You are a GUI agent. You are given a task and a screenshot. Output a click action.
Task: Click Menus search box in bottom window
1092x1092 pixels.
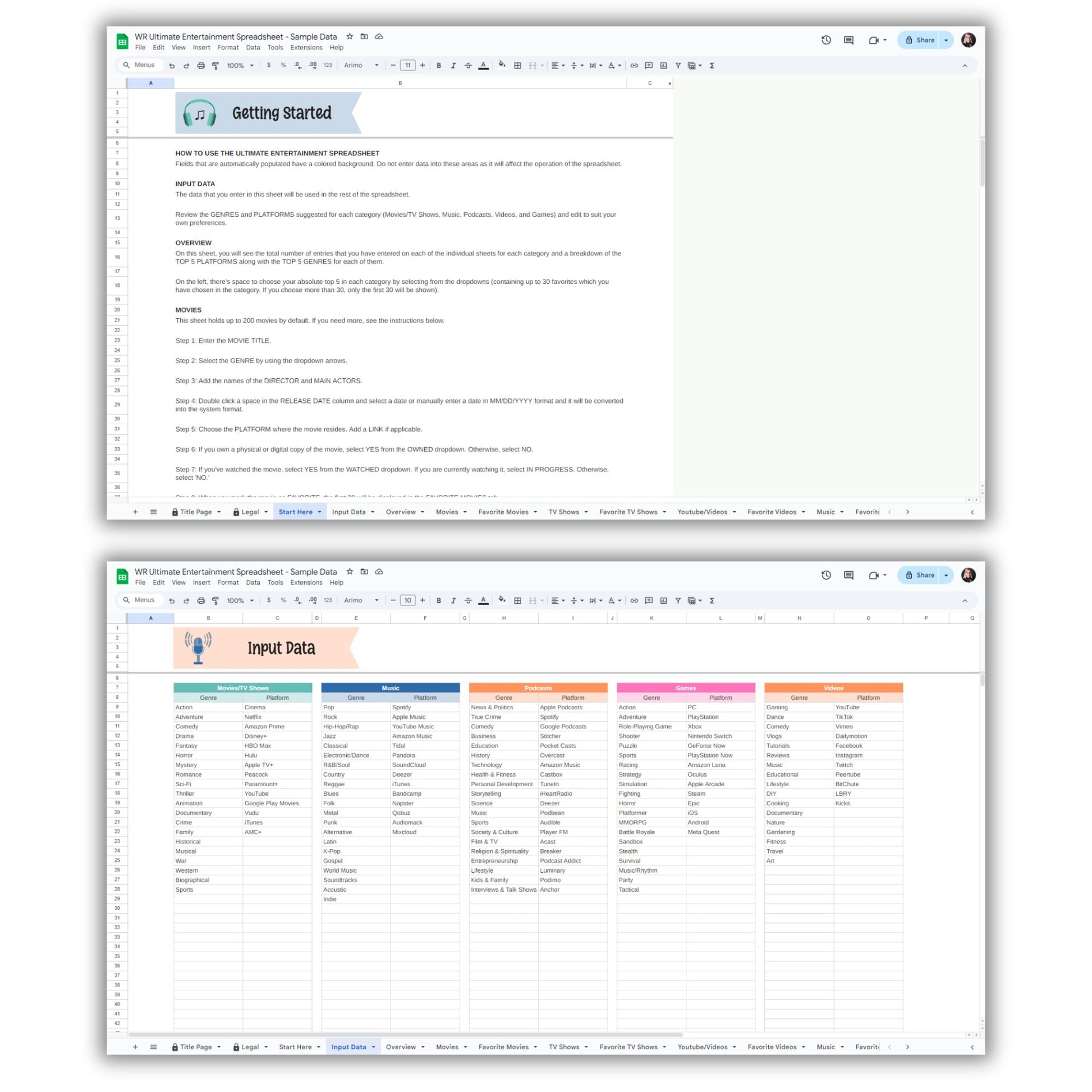click(x=140, y=600)
